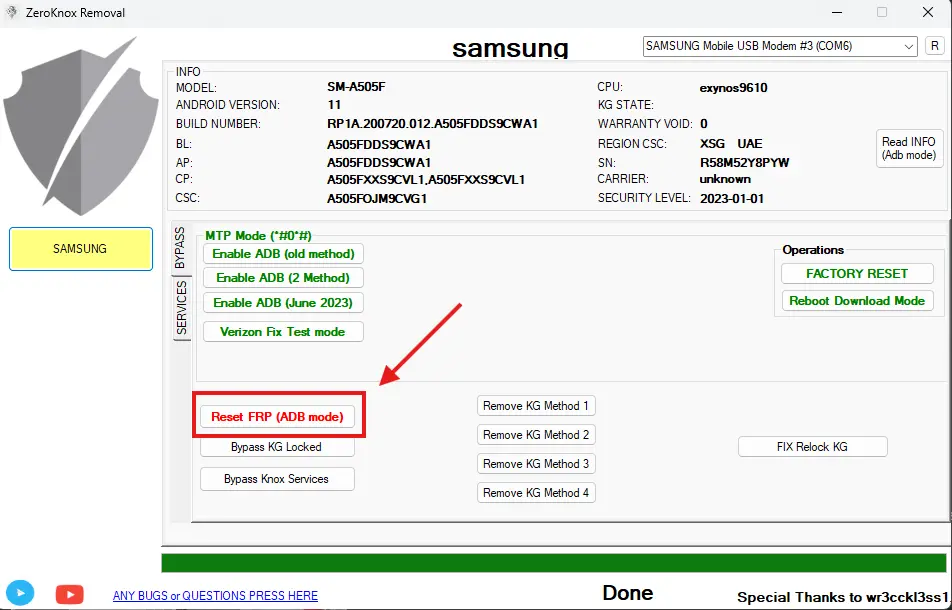Click the CSC value A505FOJM9CVG1
This screenshot has height=610, width=952.
coord(377,198)
